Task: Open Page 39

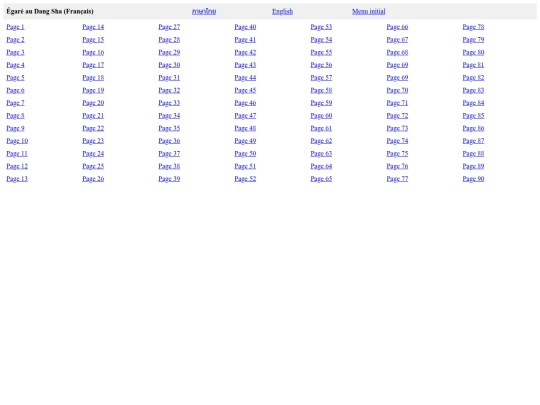Action: [x=169, y=179]
